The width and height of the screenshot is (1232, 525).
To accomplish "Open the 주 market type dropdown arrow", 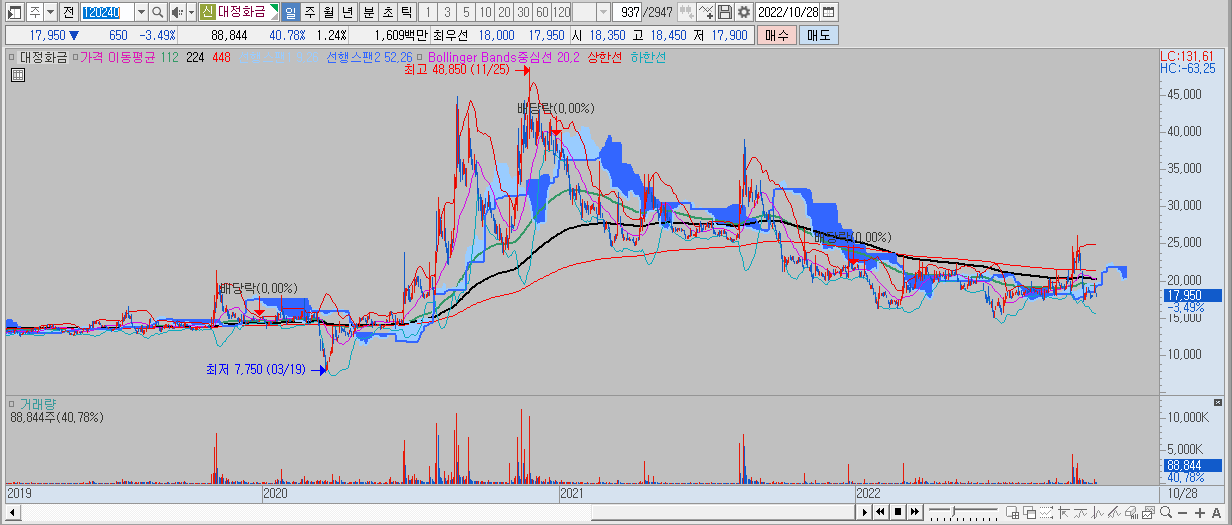I will click(x=50, y=12).
